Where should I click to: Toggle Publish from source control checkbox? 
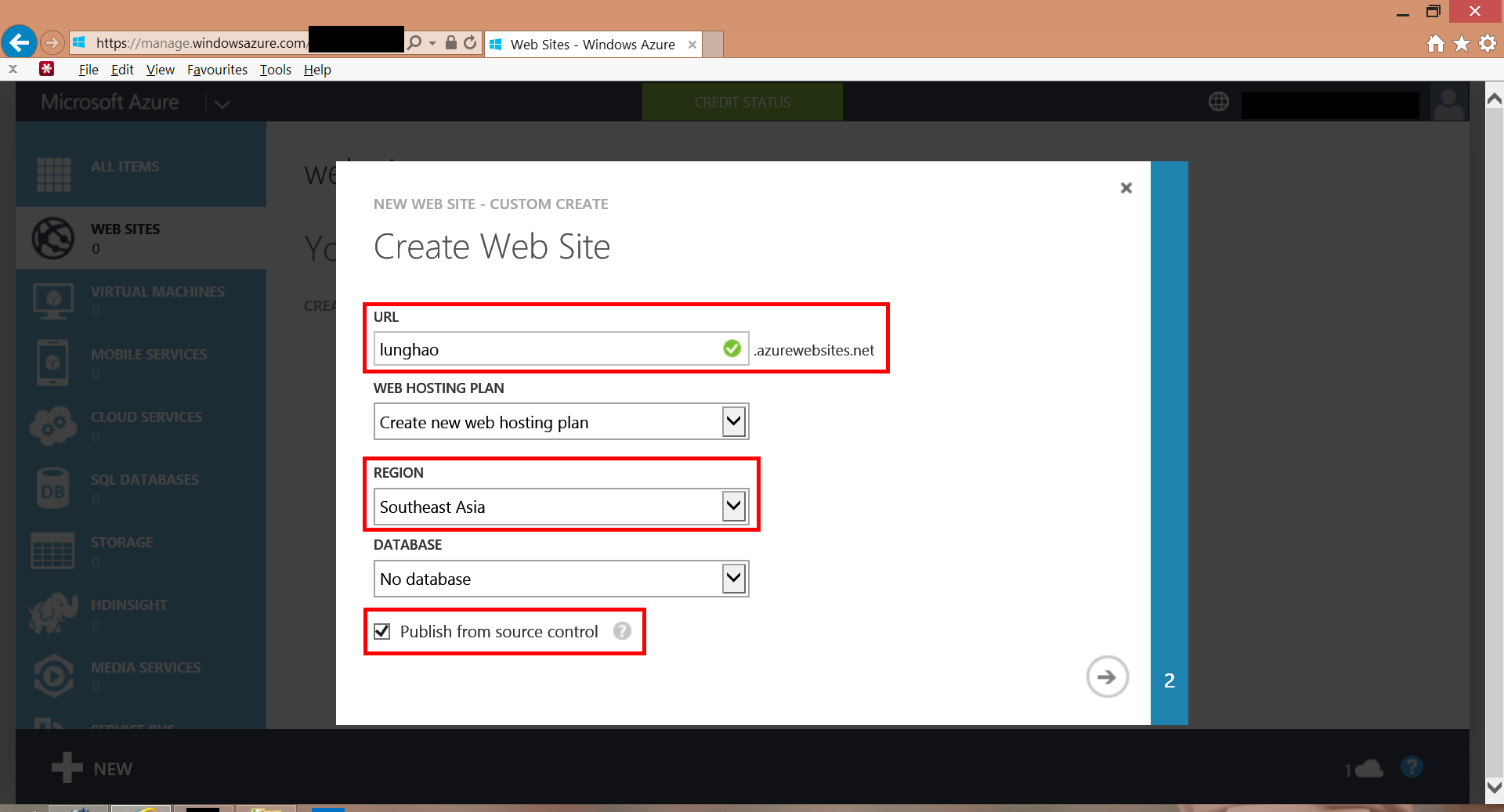click(x=382, y=631)
